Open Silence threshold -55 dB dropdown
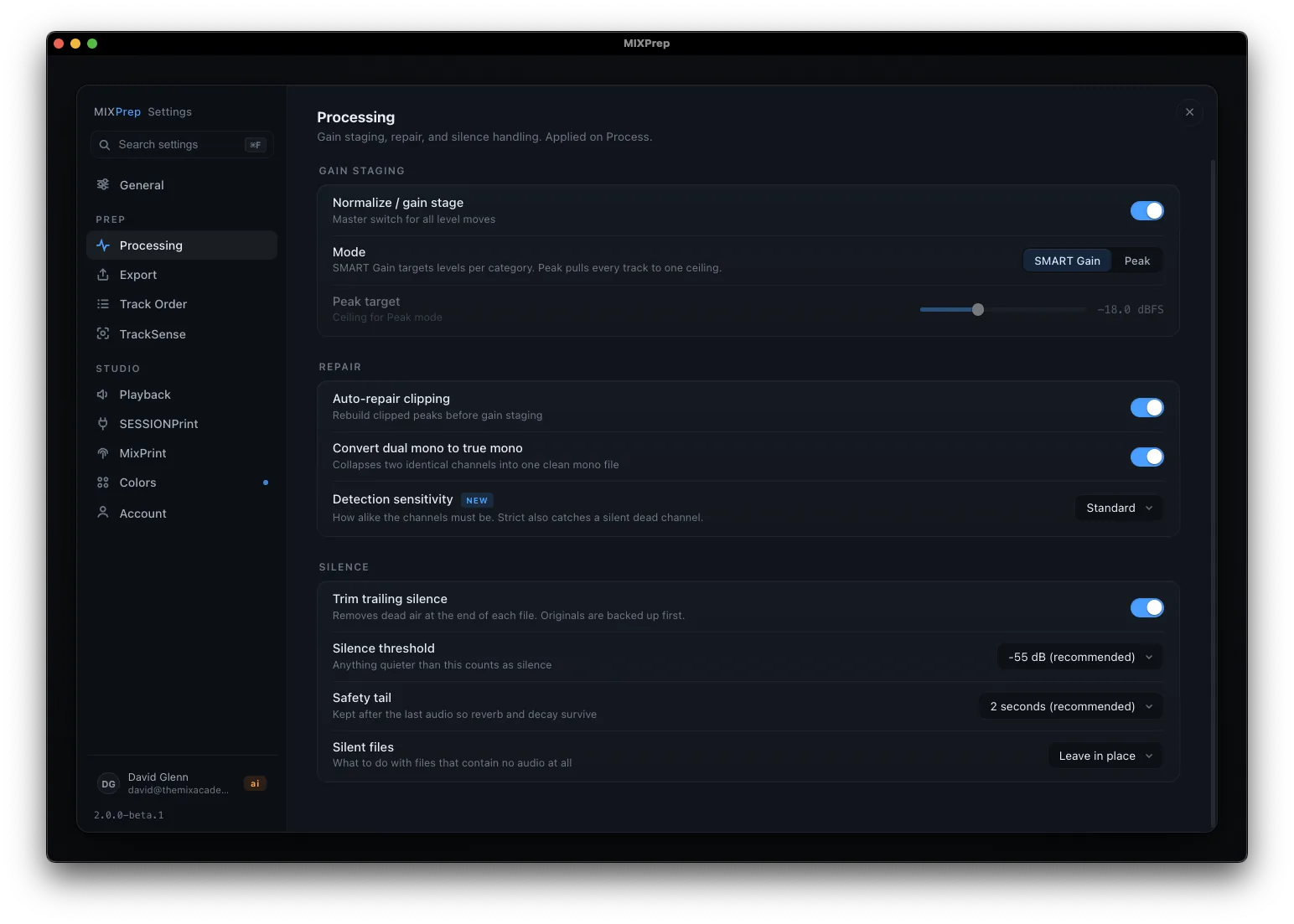1294x924 pixels. [1080, 657]
